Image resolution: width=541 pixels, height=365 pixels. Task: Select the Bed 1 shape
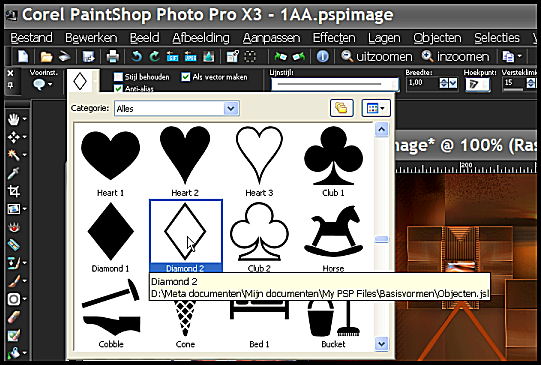259,324
